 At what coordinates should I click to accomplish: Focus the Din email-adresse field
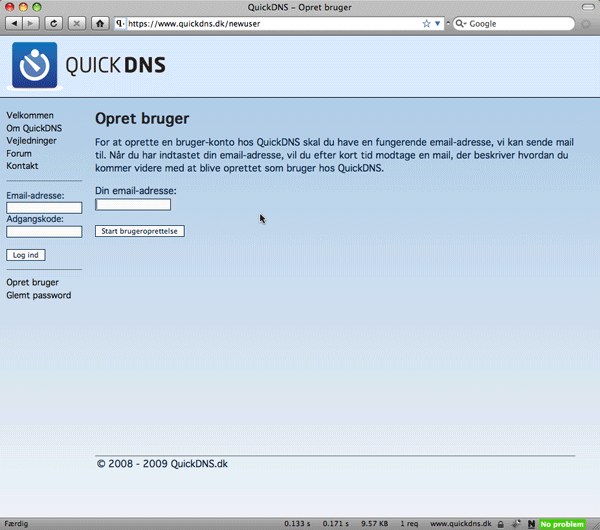tap(133, 205)
